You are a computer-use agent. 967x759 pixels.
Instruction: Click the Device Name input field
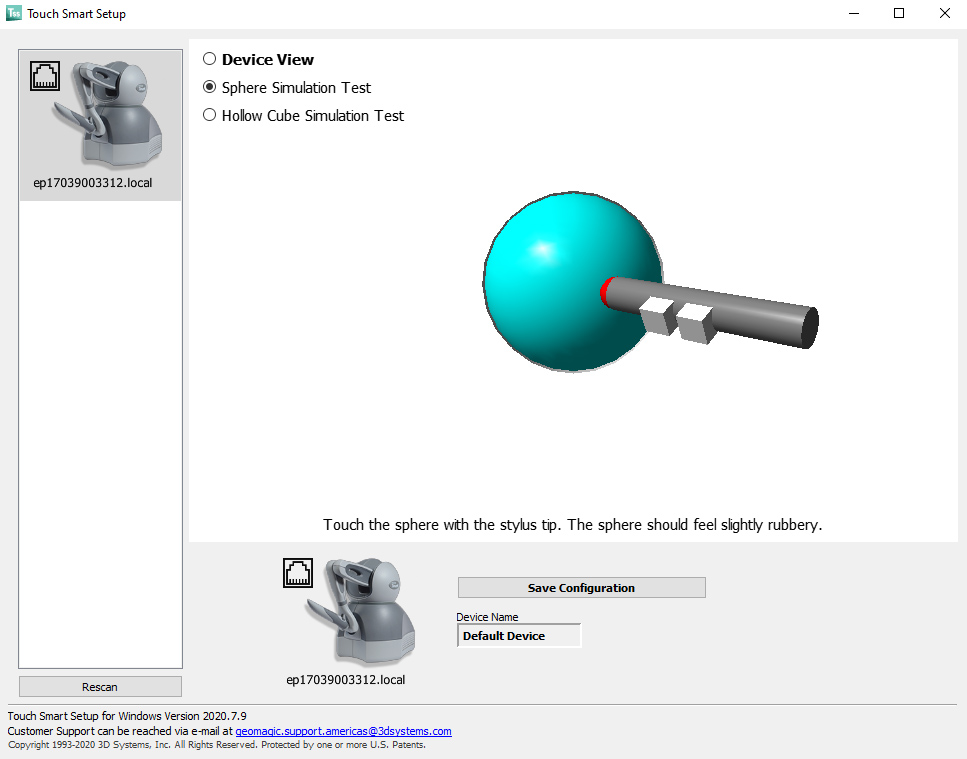519,636
